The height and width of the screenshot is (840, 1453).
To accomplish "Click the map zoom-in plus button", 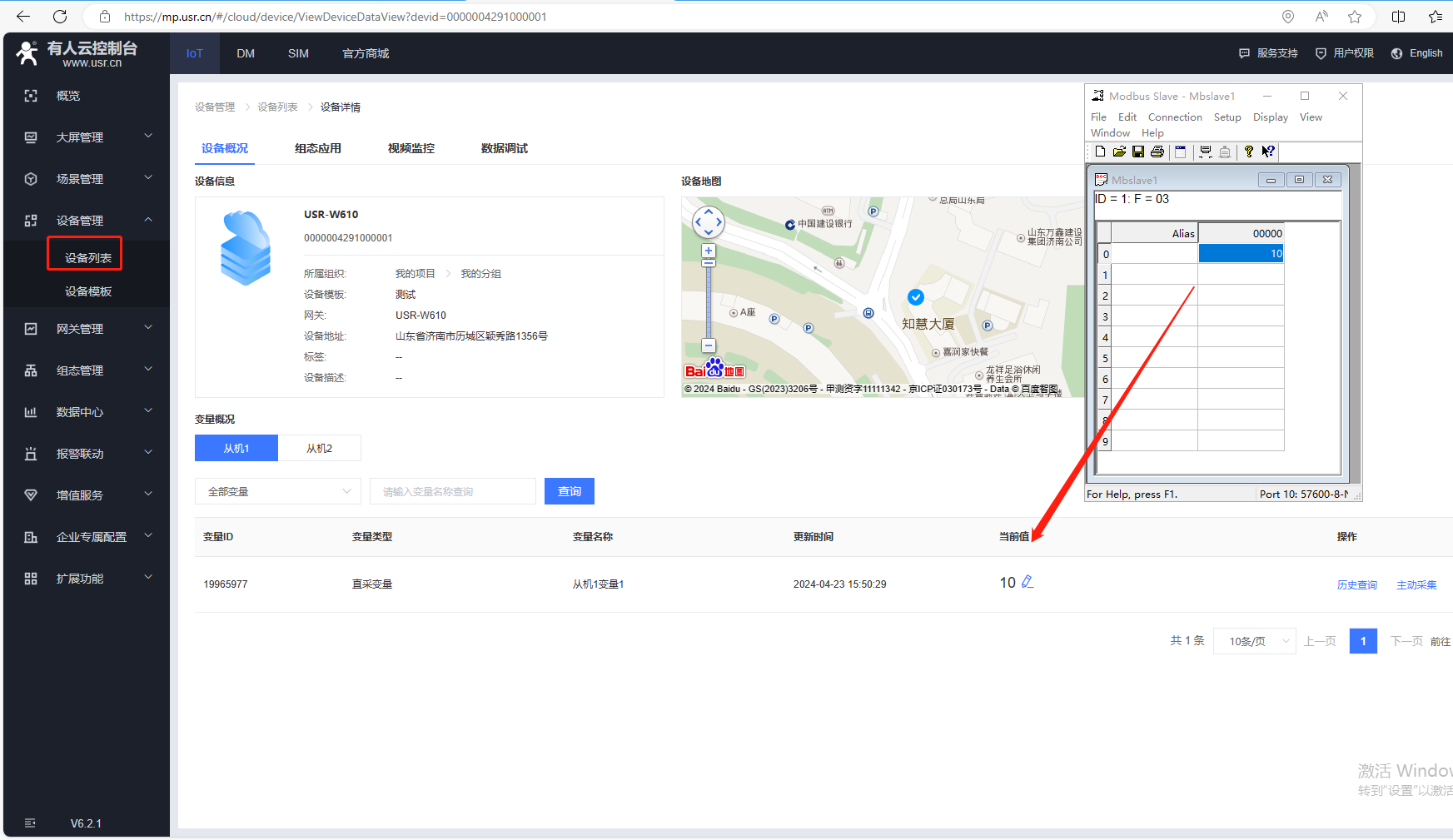I will click(x=709, y=251).
